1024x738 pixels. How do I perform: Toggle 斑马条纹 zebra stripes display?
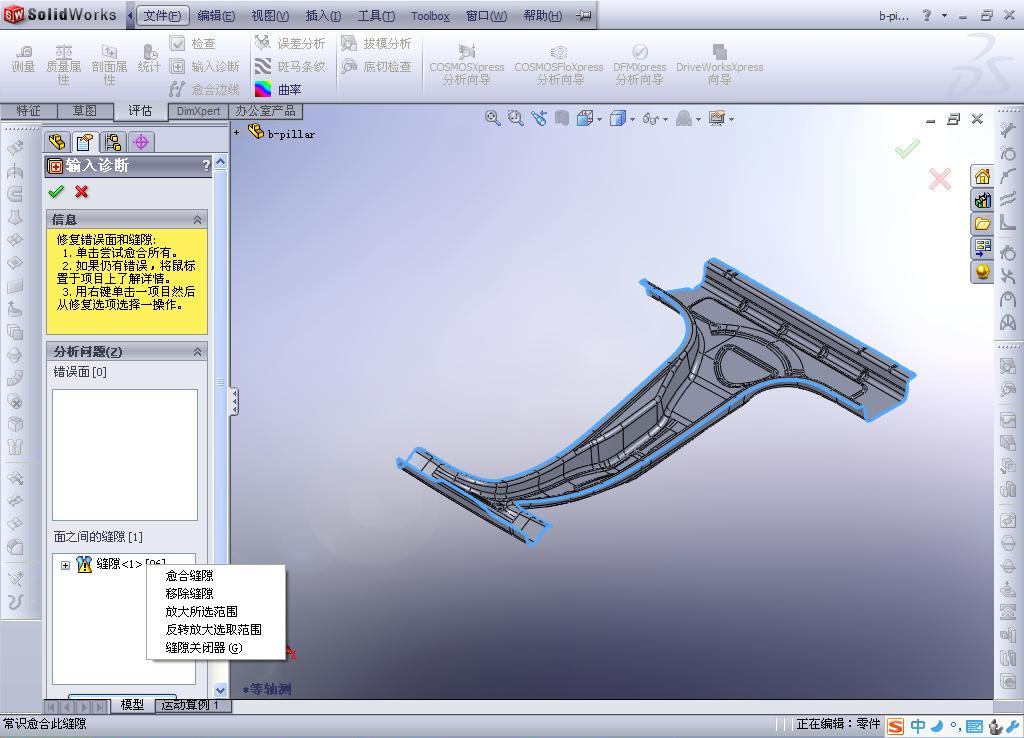click(x=290, y=67)
